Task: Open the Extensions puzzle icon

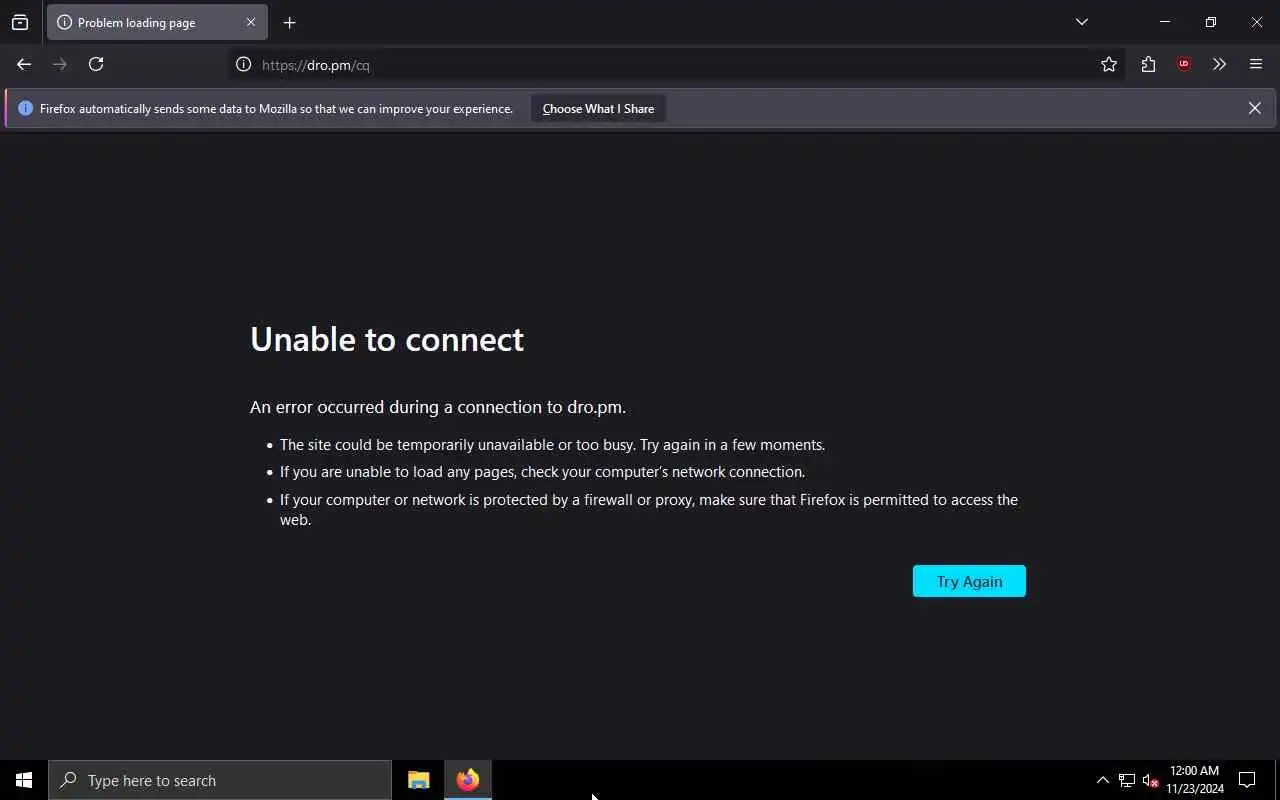Action: tap(1148, 64)
